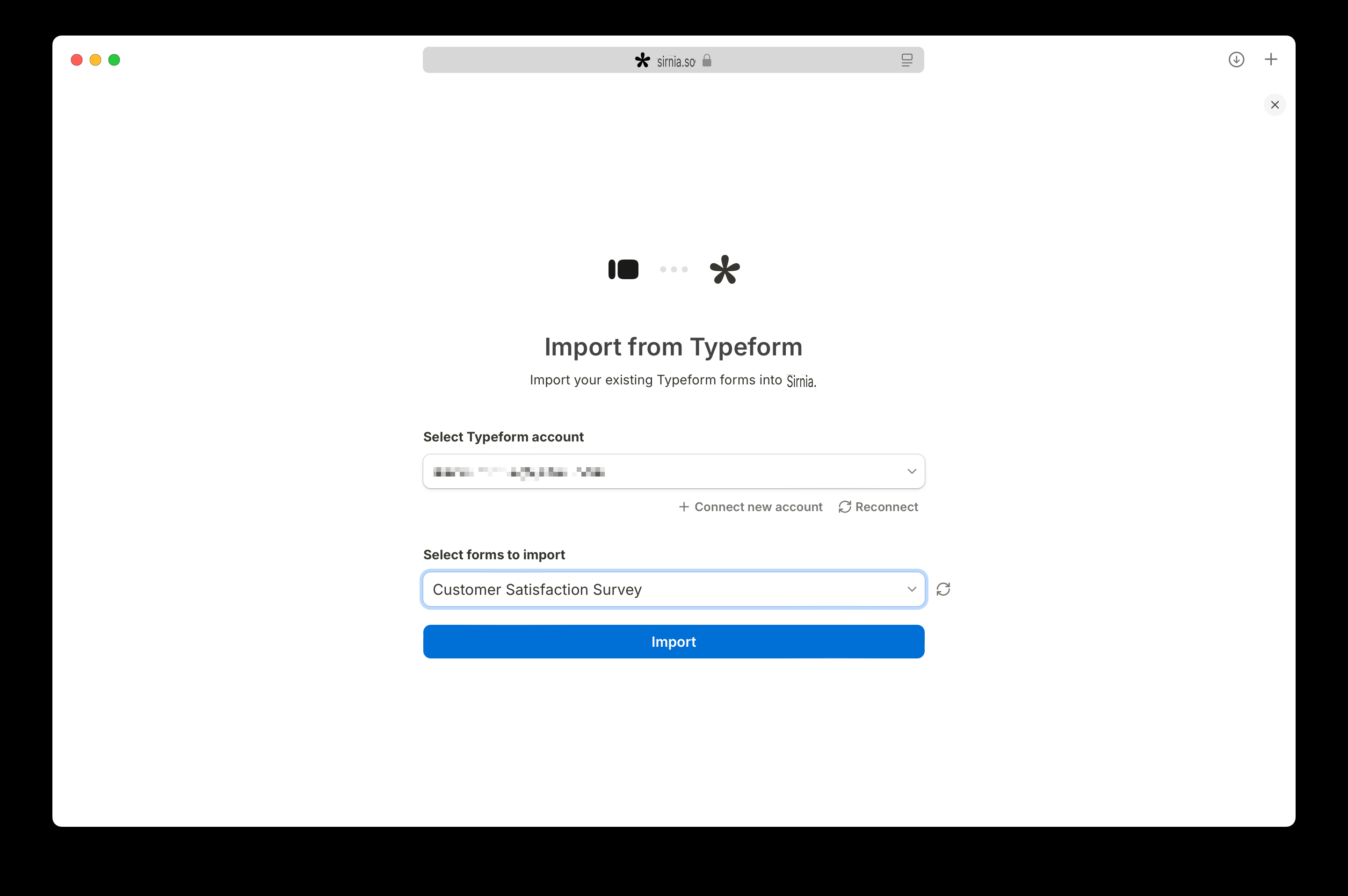Click the large Sirnia asterisk logo

click(725, 269)
